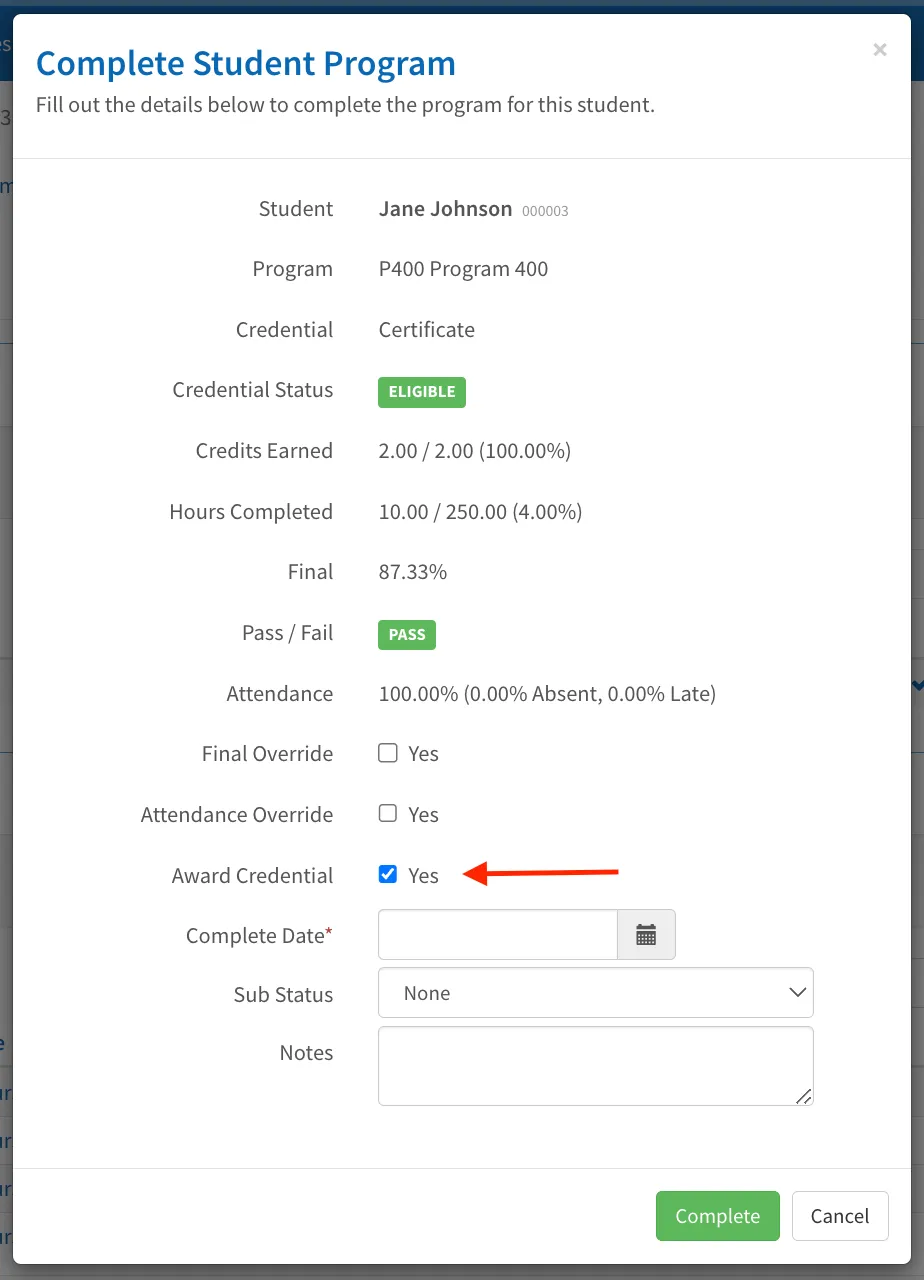Click the Certificate credential value

(427, 330)
